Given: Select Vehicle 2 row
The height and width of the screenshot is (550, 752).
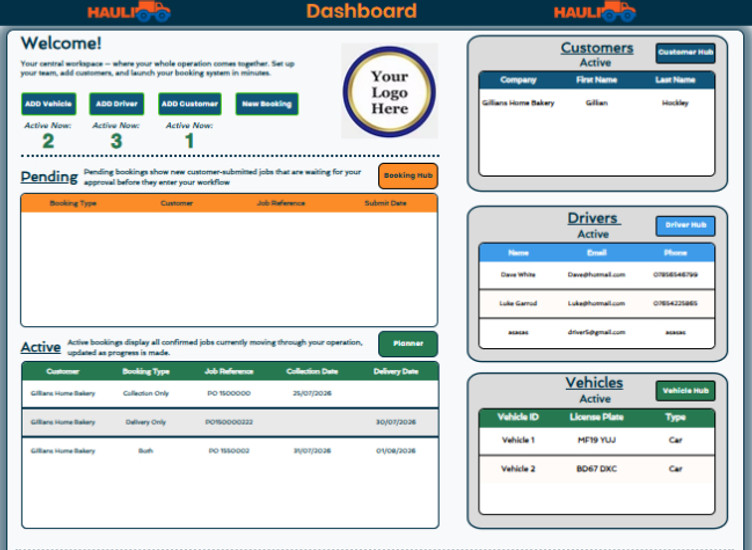Looking at the screenshot, I should point(597,469).
